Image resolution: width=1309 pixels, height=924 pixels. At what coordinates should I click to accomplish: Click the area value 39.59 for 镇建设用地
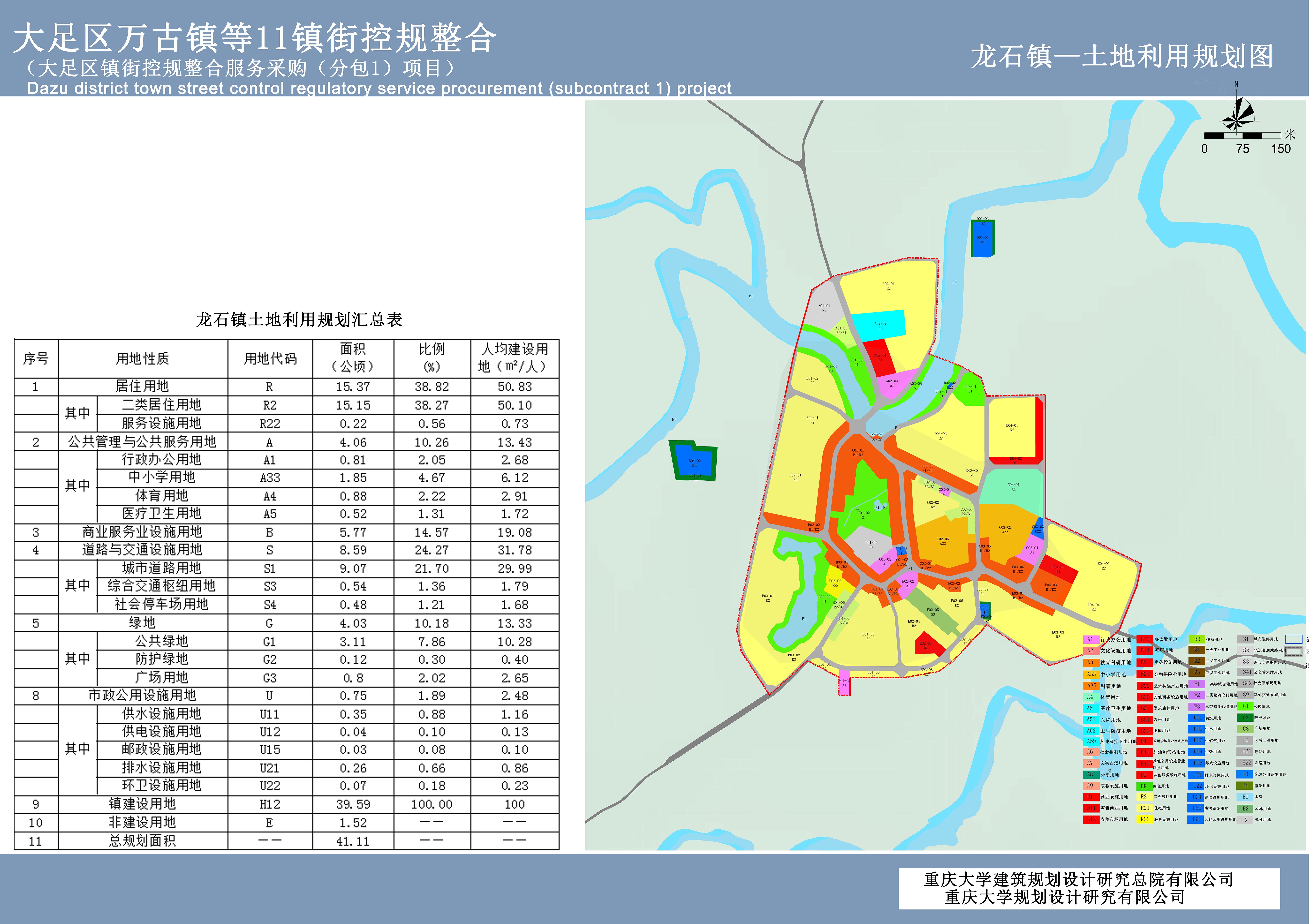(x=353, y=804)
